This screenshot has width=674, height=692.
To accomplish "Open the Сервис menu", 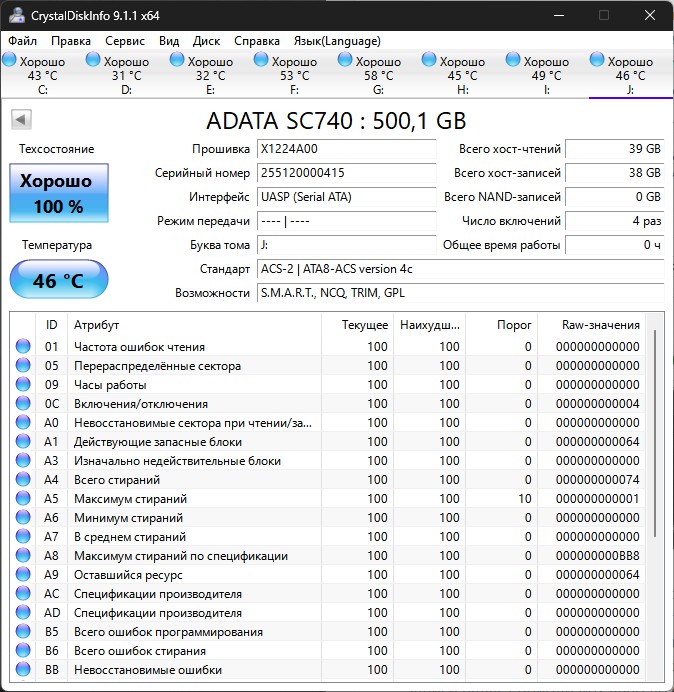I will pos(125,41).
